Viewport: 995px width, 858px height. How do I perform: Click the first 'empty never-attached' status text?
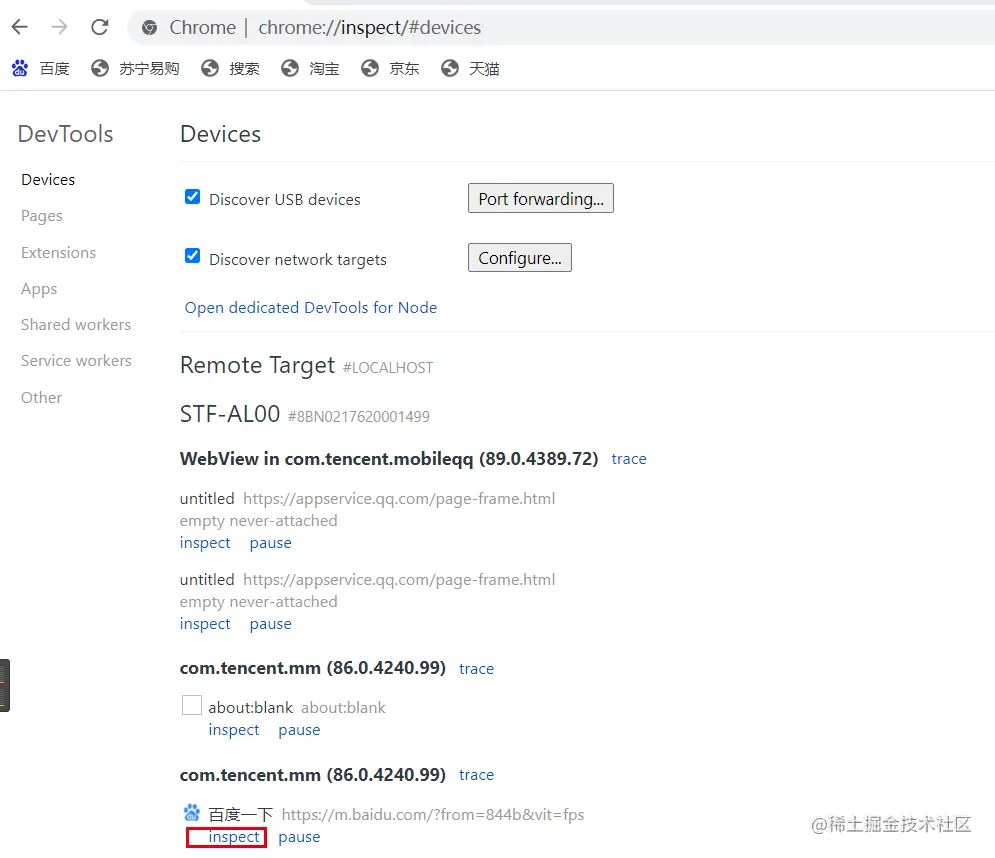[258, 521]
